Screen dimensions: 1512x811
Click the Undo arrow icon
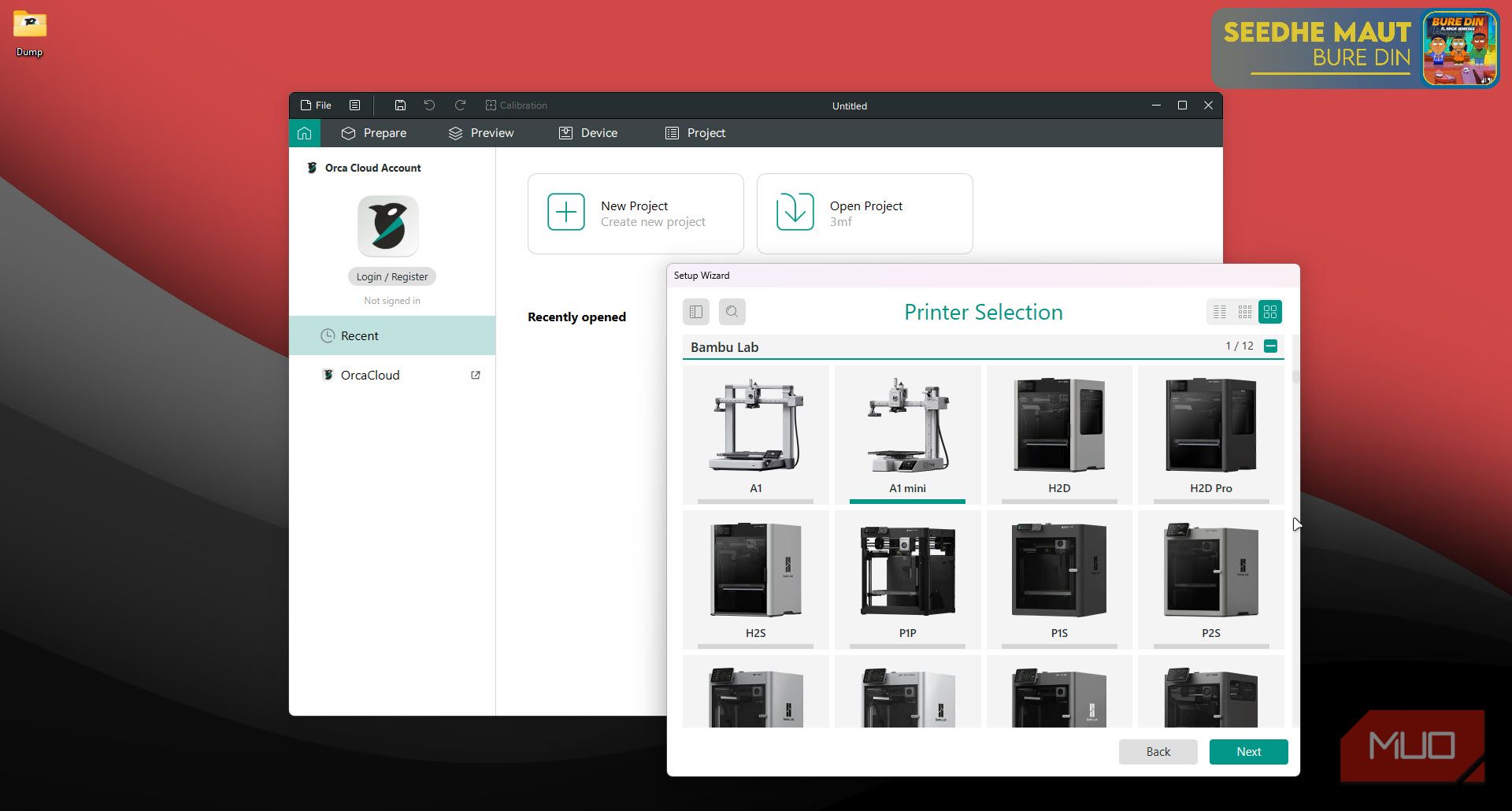[x=429, y=105]
